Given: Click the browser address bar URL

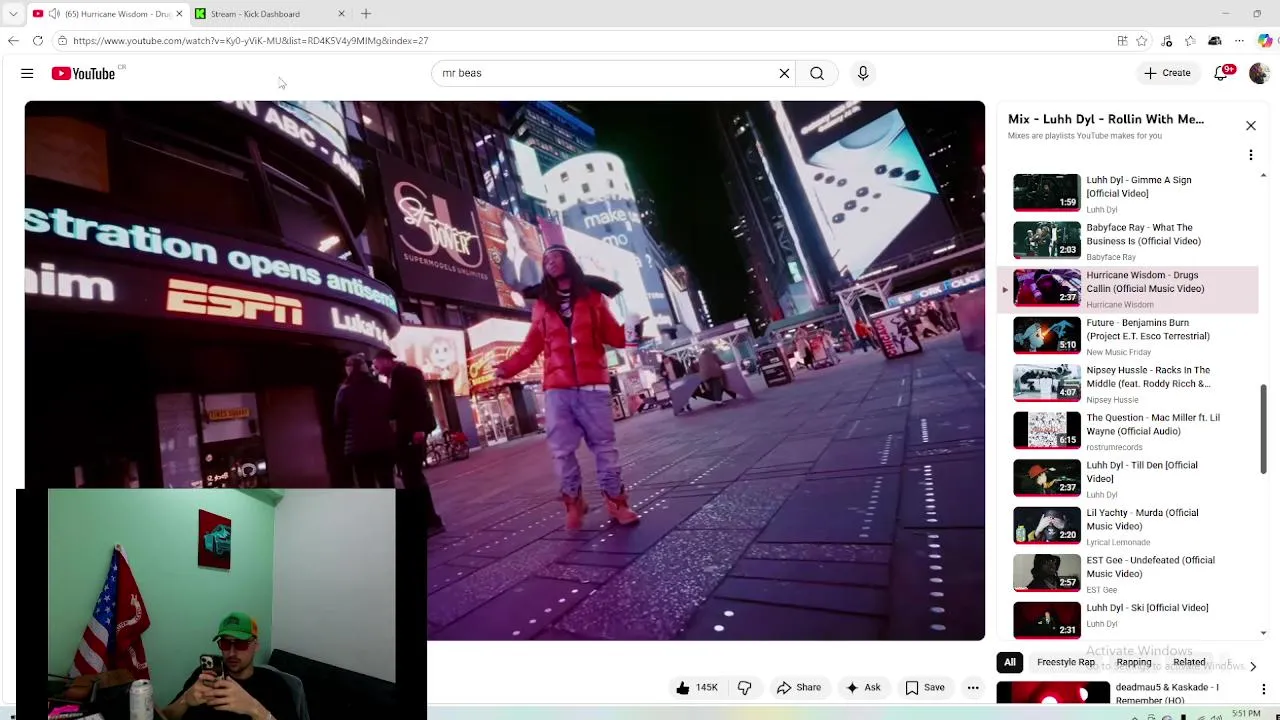Looking at the screenshot, I should click(x=250, y=41).
